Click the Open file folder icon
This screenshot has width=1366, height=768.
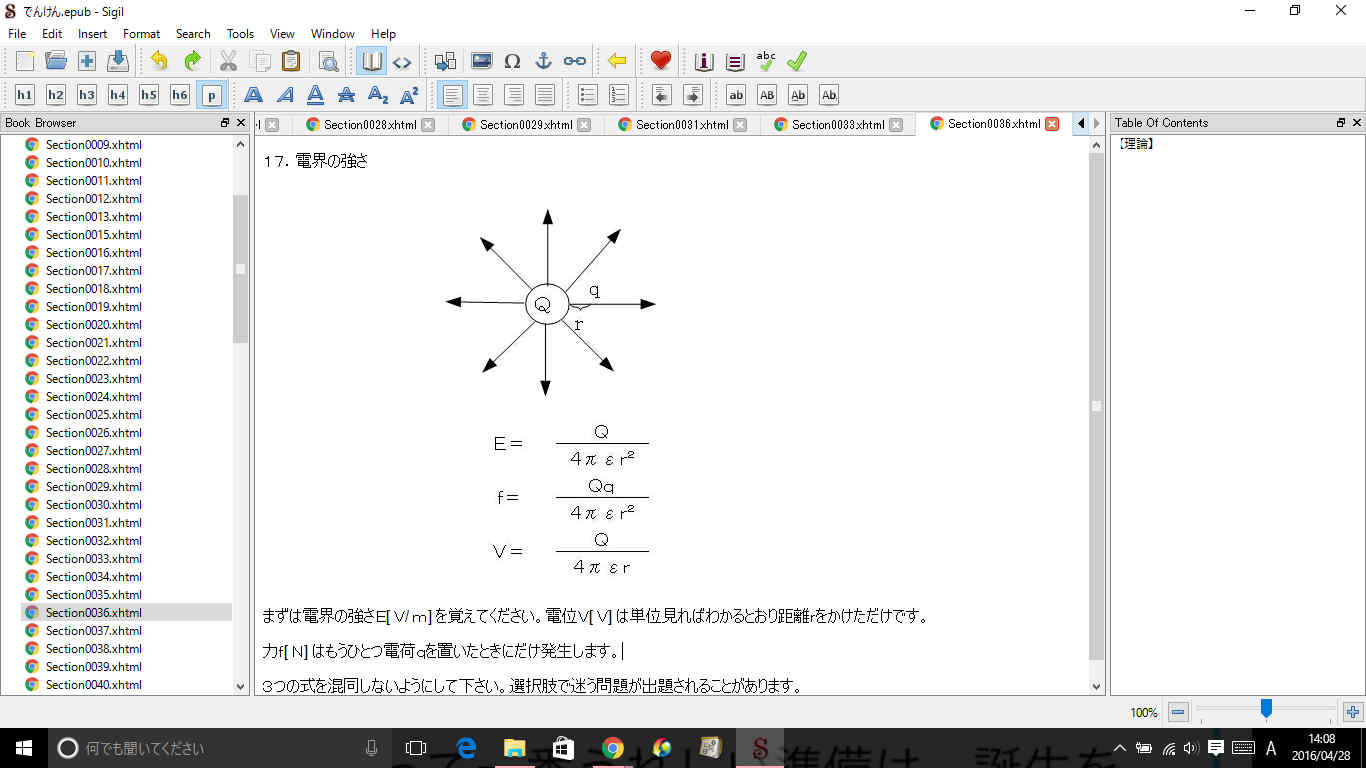click(56, 61)
